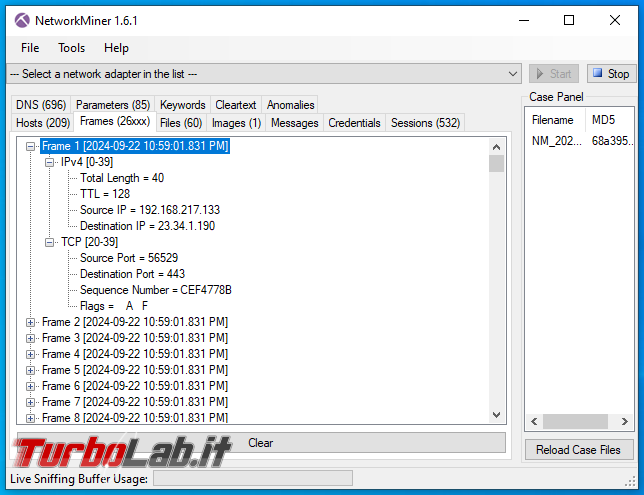Click the Stop sniffing button
This screenshot has width=644, height=495.
point(612,74)
